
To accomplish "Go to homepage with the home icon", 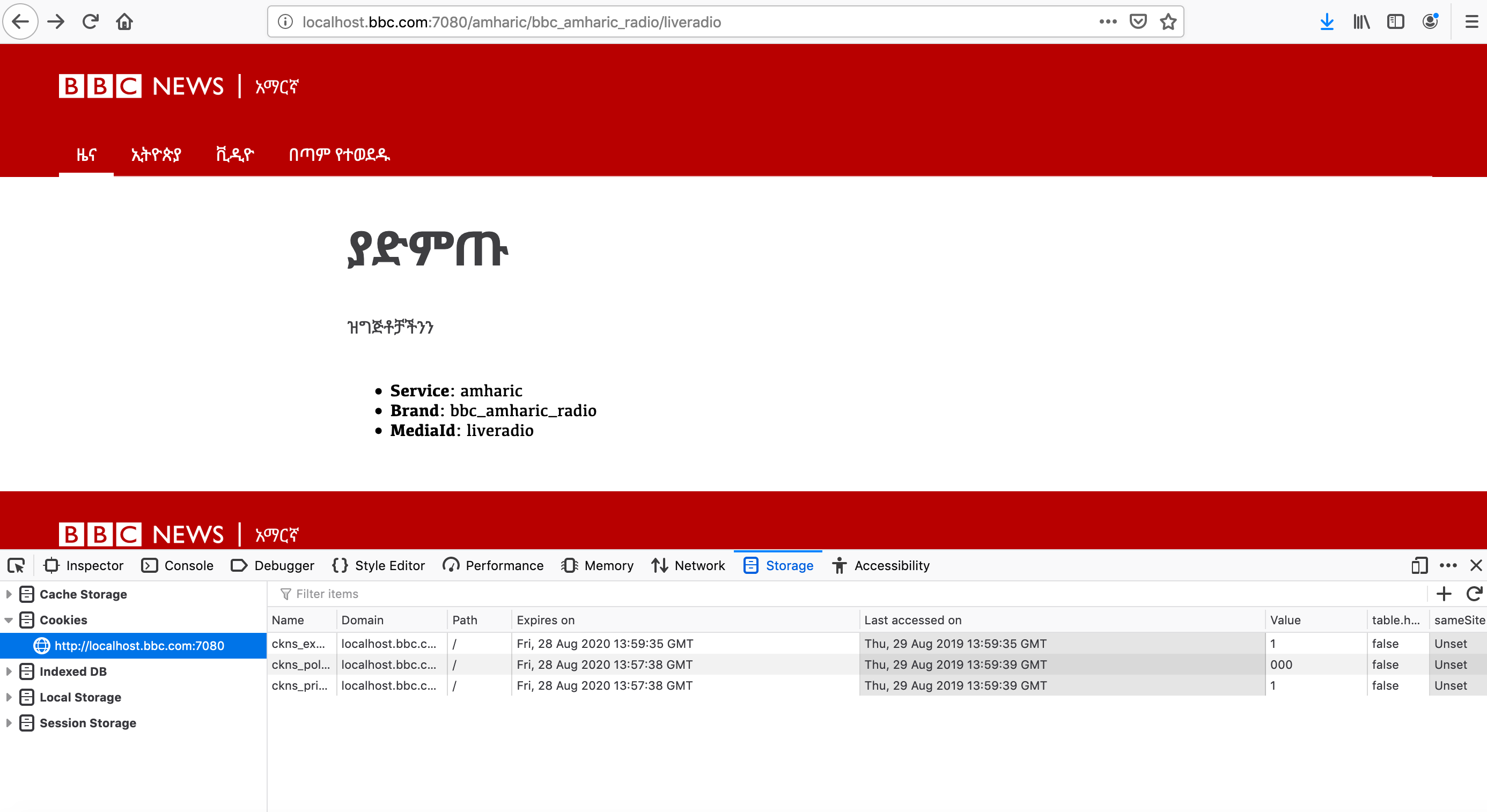I will click(123, 21).
